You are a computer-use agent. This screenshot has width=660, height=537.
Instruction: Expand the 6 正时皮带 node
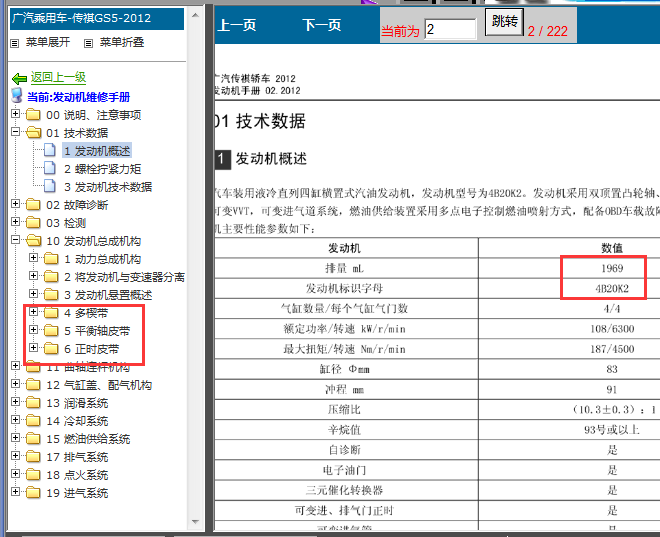pyautogui.click(x=33, y=348)
